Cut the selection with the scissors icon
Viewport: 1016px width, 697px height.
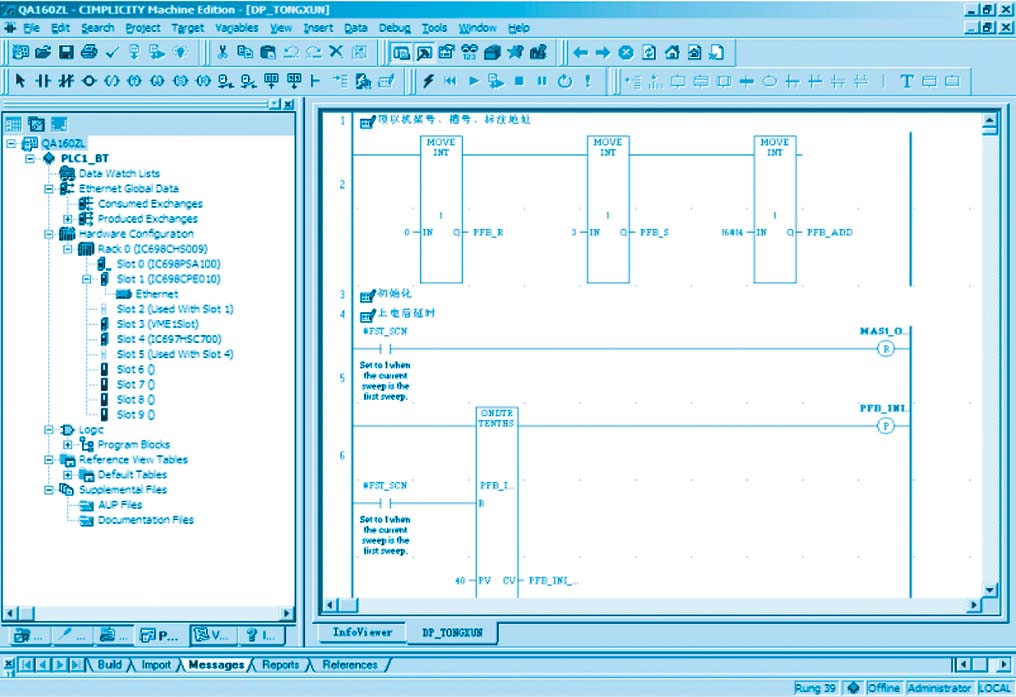[223, 52]
